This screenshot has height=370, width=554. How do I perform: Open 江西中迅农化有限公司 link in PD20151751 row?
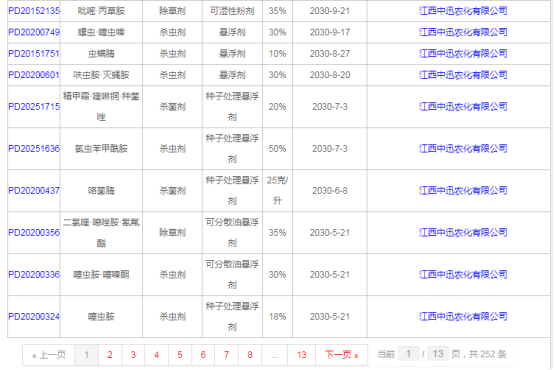(463, 53)
